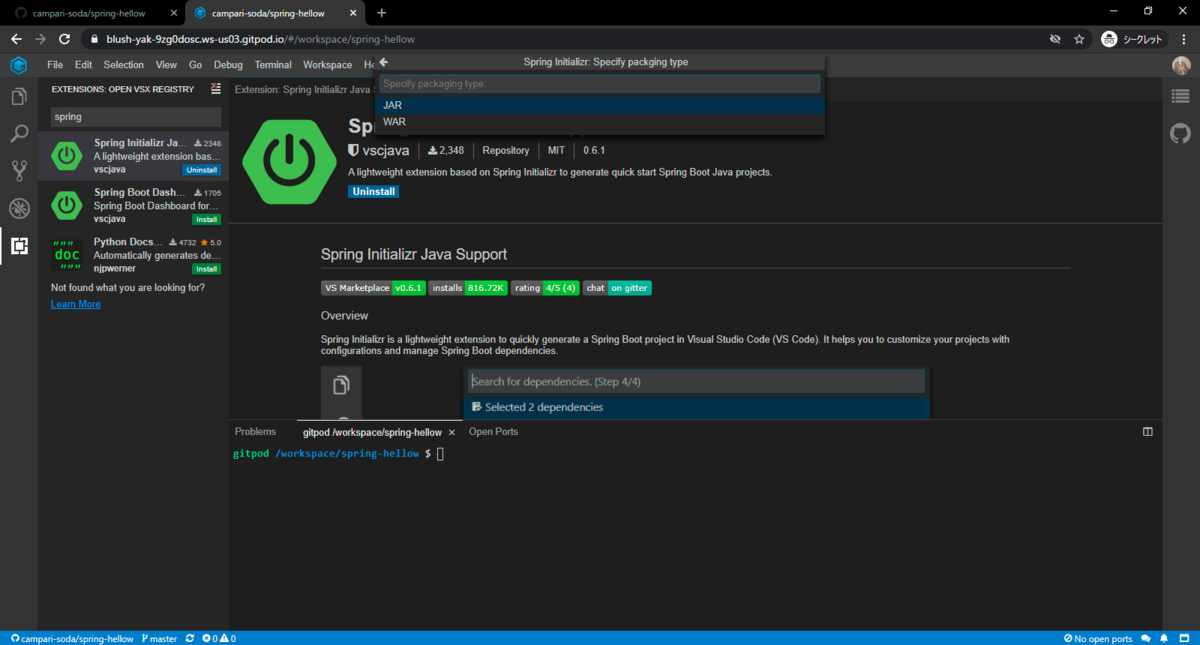Select WAR packaging type
The height and width of the screenshot is (645, 1200).
click(600, 122)
